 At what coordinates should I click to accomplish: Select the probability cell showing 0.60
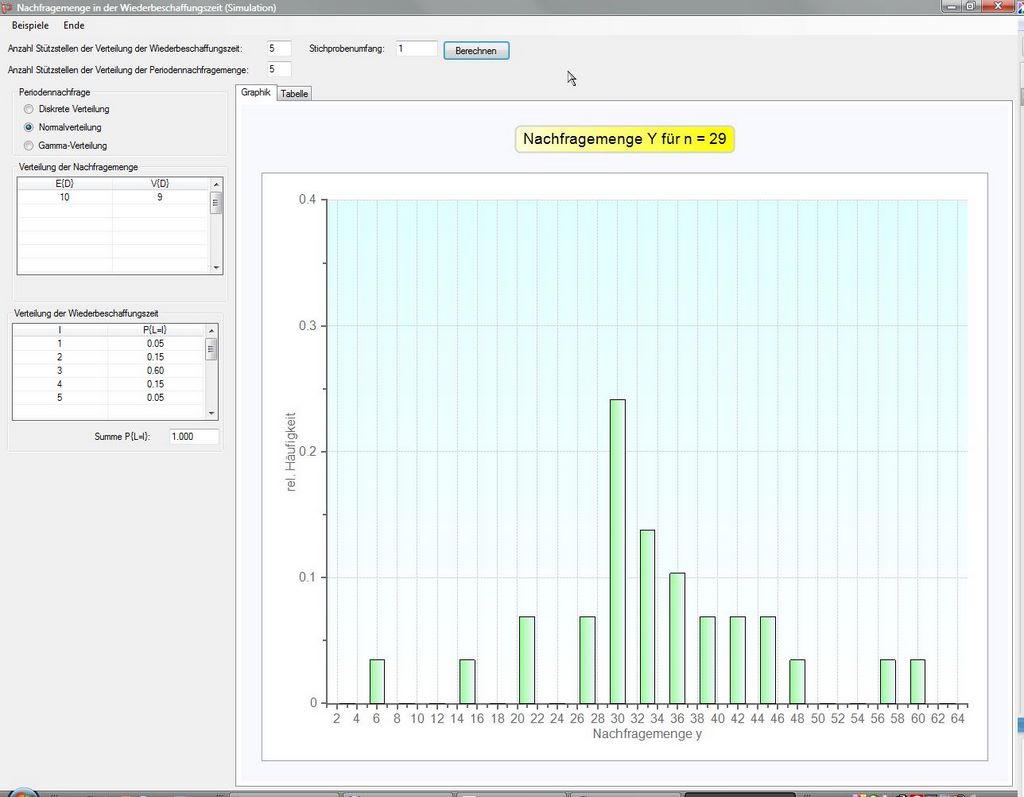tap(155, 371)
